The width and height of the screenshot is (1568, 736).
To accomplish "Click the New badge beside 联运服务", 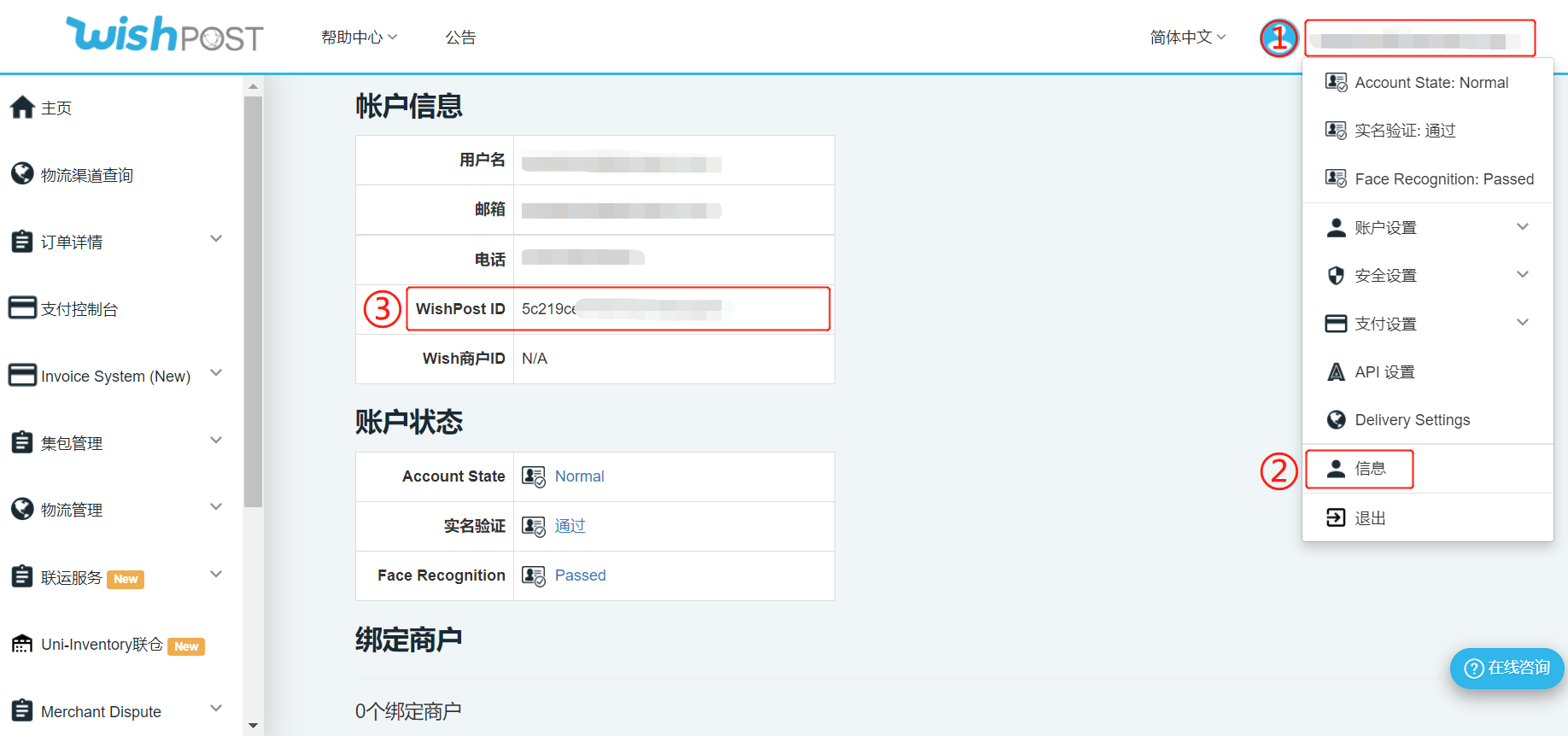I will (x=126, y=579).
